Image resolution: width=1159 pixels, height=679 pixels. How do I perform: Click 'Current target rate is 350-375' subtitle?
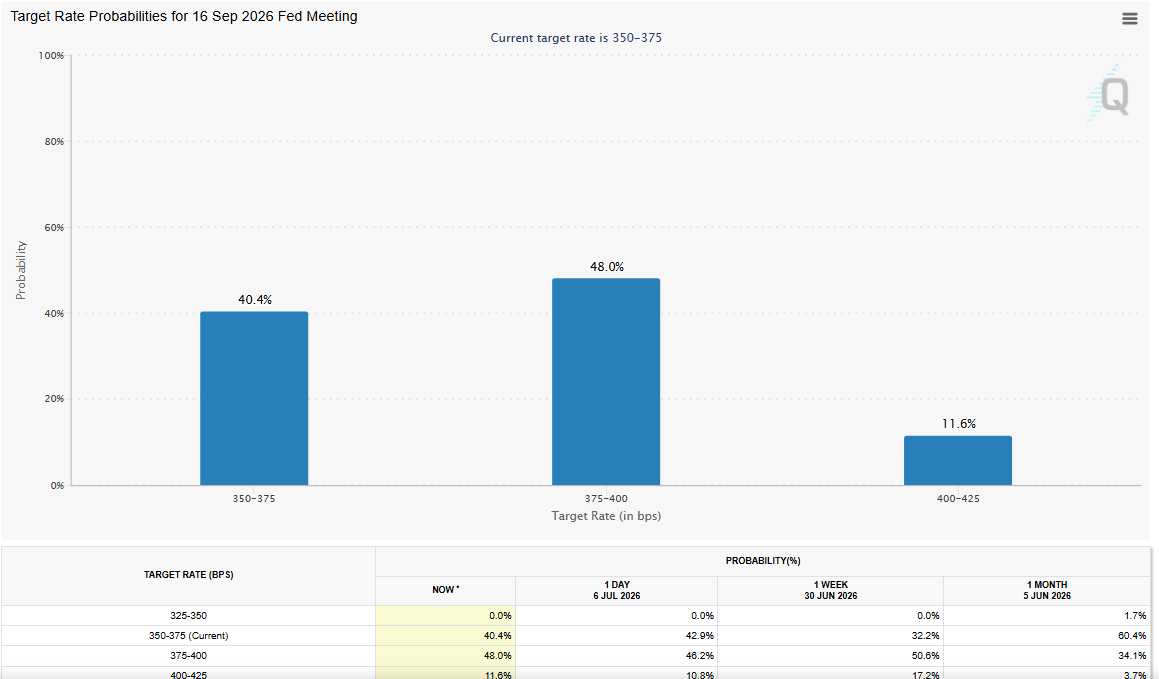[577, 38]
